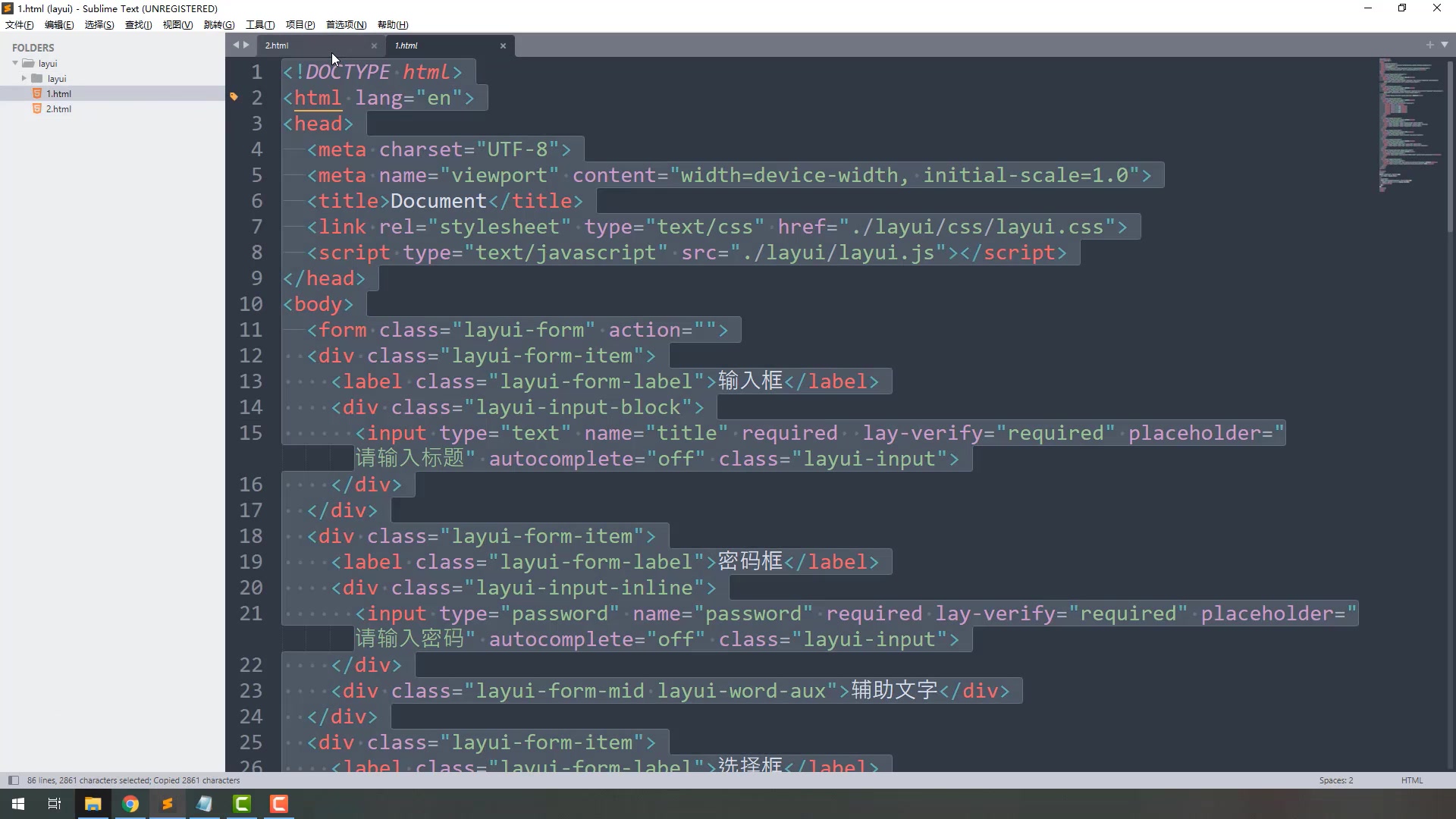The width and height of the screenshot is (1456, 819).
Task: Expand the nested layui subfolder
Action: 24,78
